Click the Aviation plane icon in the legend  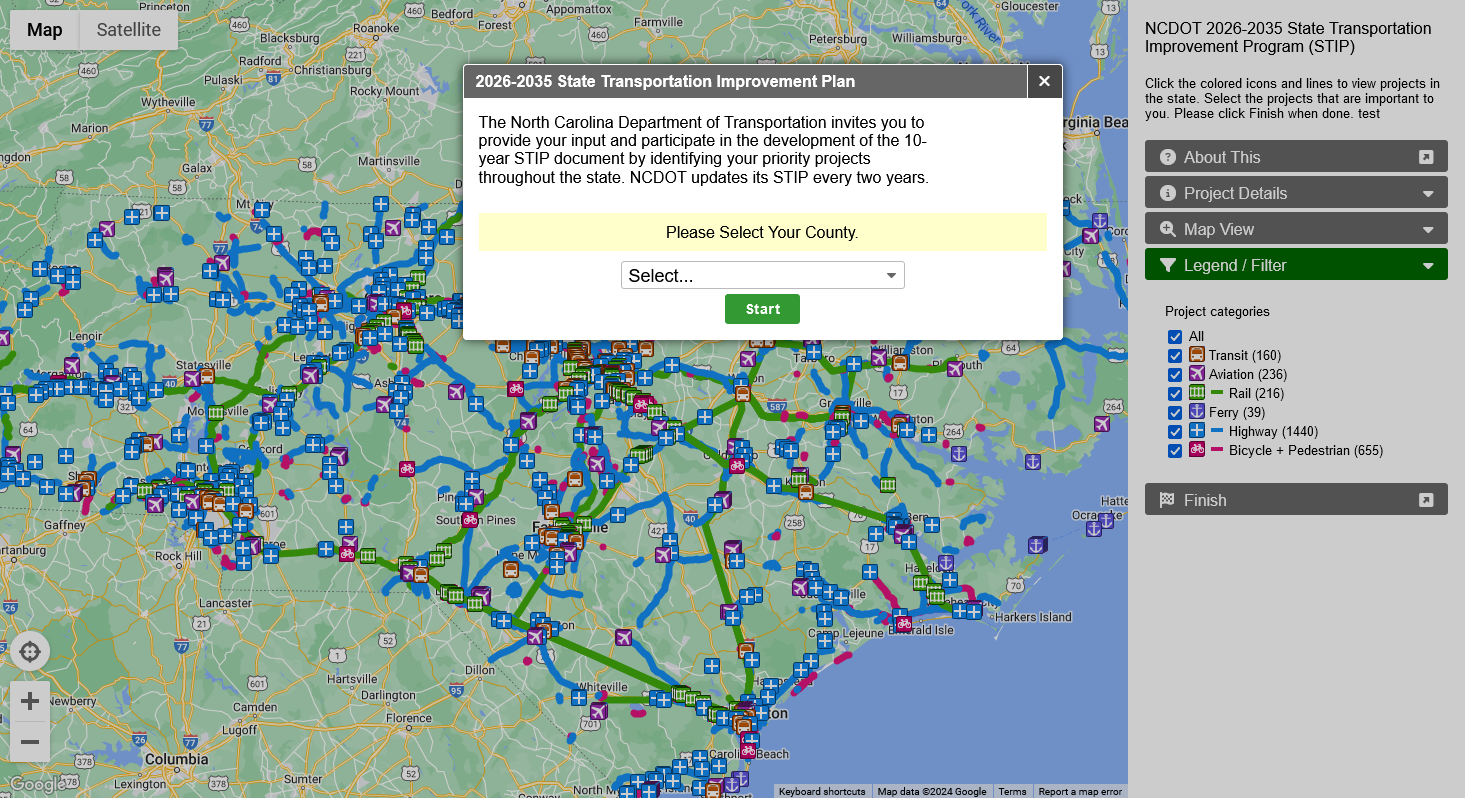1196,374
